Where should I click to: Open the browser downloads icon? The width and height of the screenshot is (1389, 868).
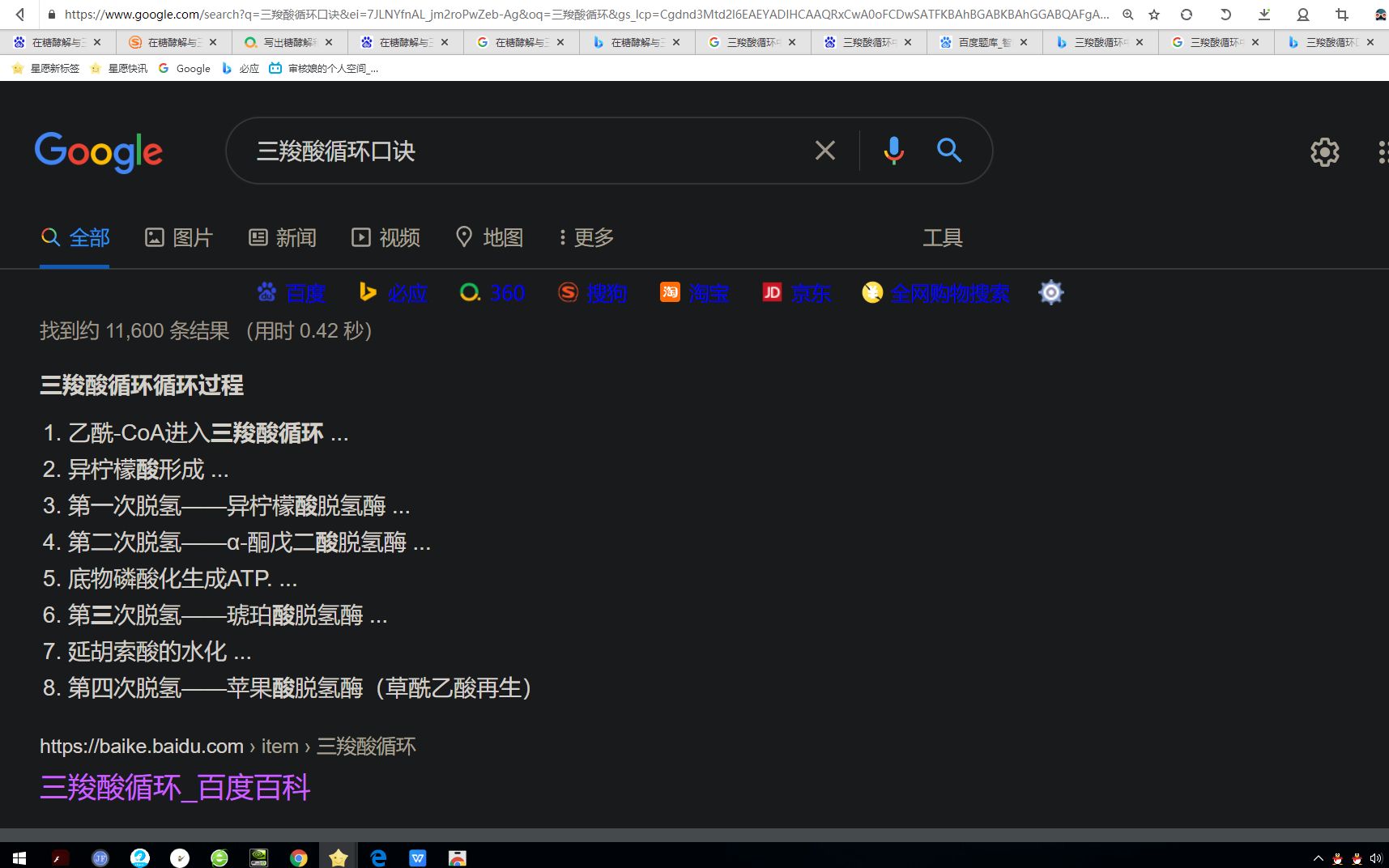click(x=1264, y=15)
